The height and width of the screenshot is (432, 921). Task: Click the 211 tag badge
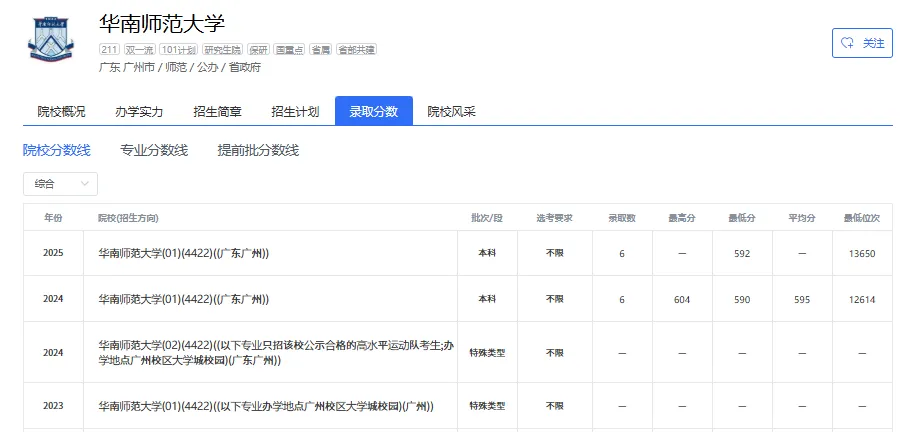108,49
